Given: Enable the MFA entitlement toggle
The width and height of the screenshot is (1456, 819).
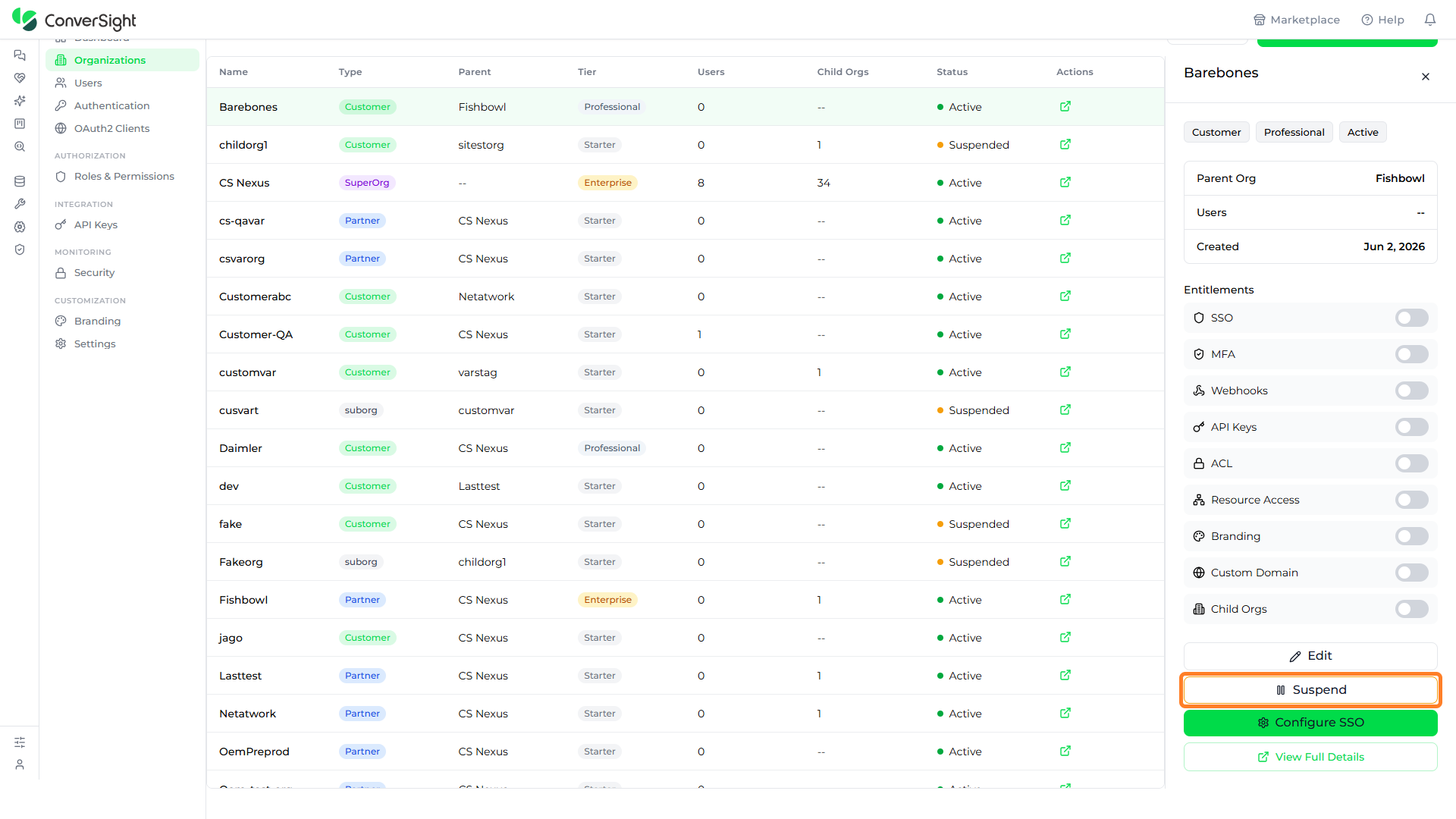Looking at the screenshot, I should click(1411, 354).
